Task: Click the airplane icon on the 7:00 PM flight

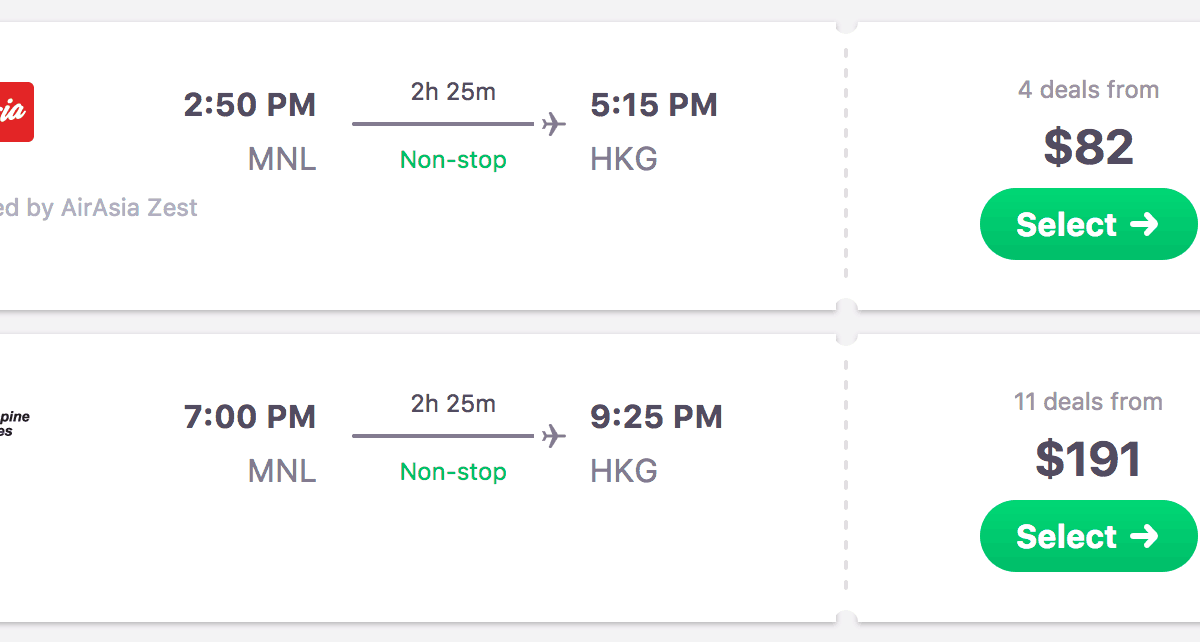Action: point(553,436)
